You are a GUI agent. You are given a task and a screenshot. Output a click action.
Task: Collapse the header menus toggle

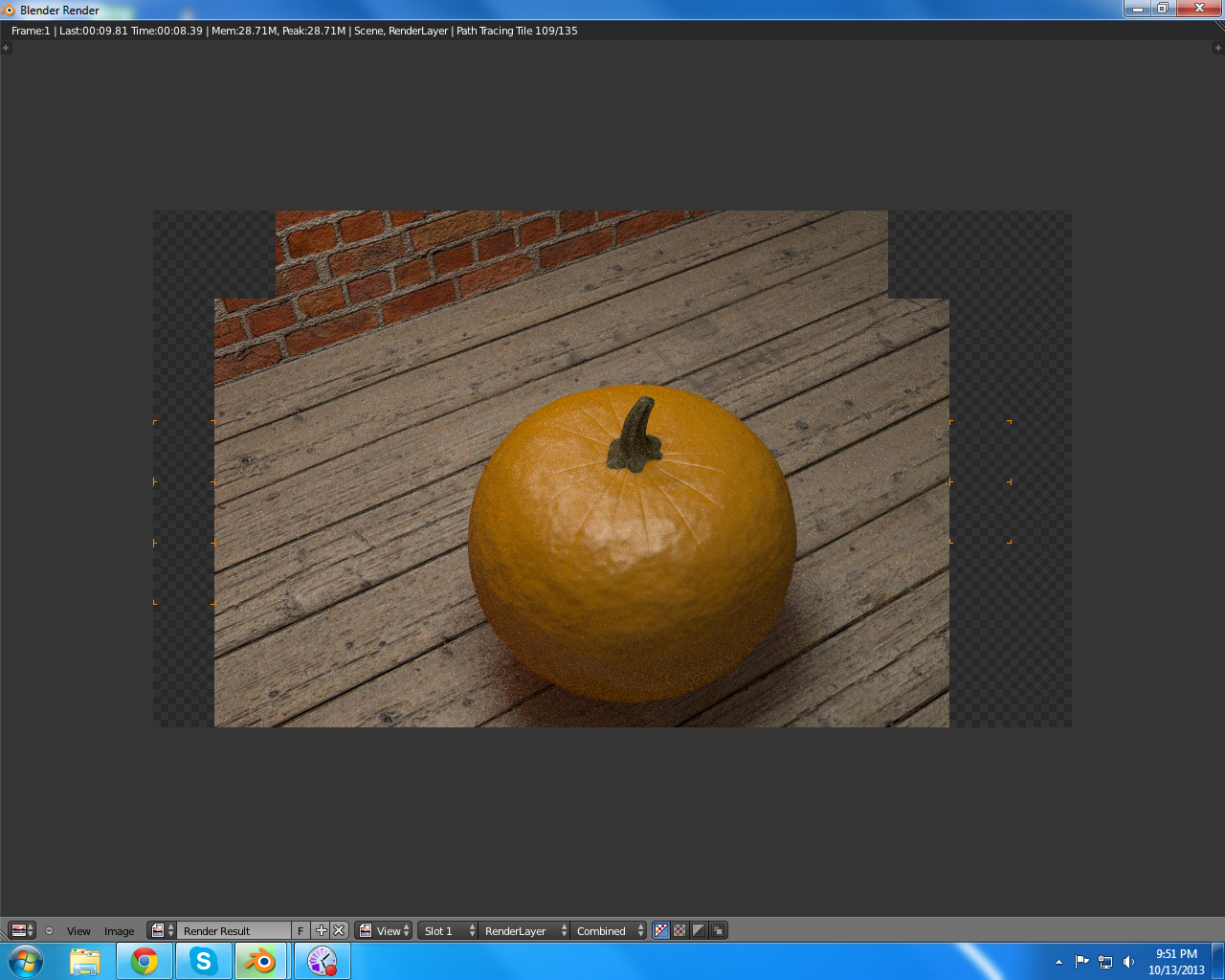(x=49, y=930)
